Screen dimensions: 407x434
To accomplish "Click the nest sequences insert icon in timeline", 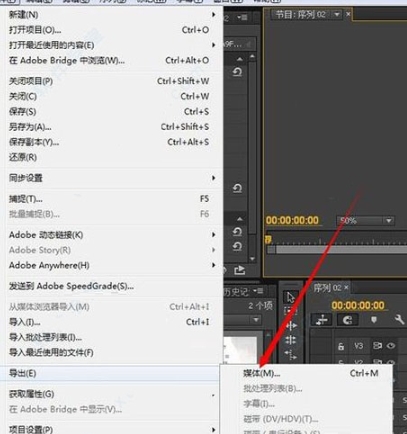I will pos(322,320).
